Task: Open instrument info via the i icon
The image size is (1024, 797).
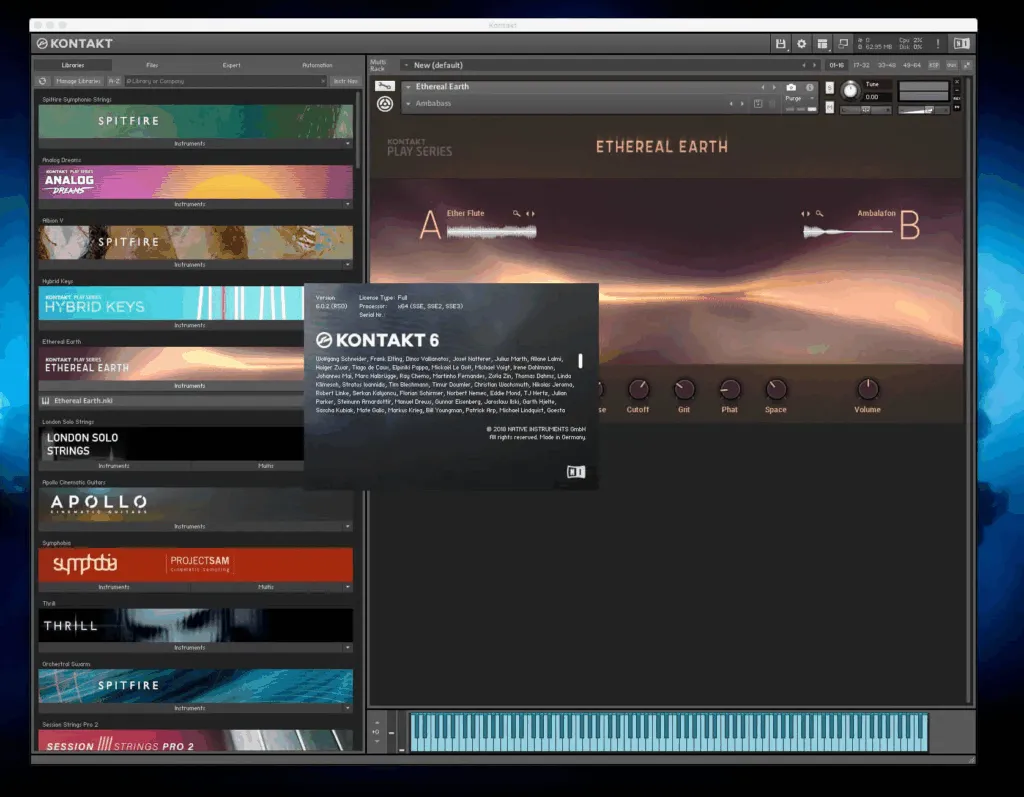Action: point(810,87)
